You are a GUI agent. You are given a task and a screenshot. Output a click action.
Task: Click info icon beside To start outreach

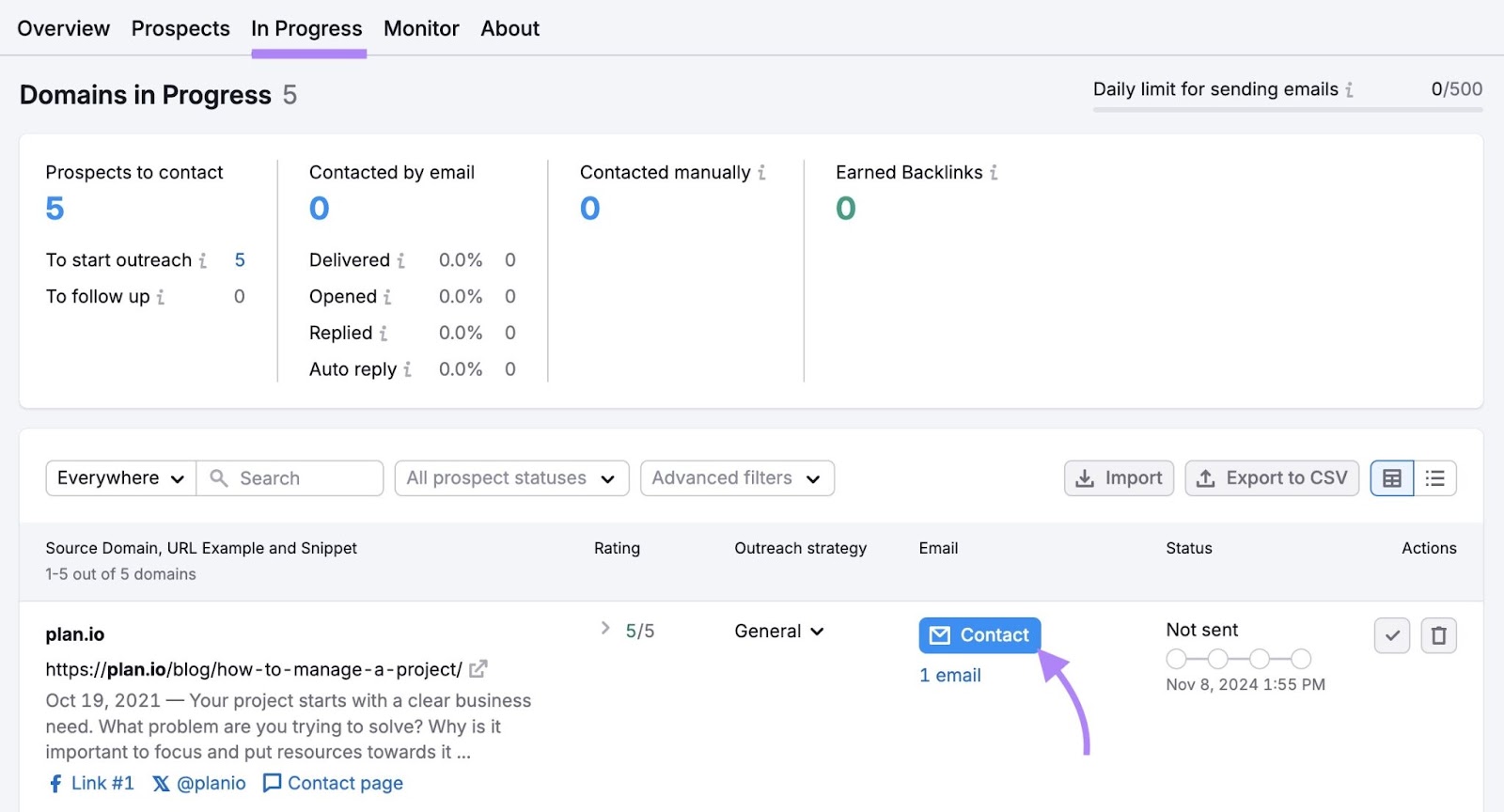203,261
